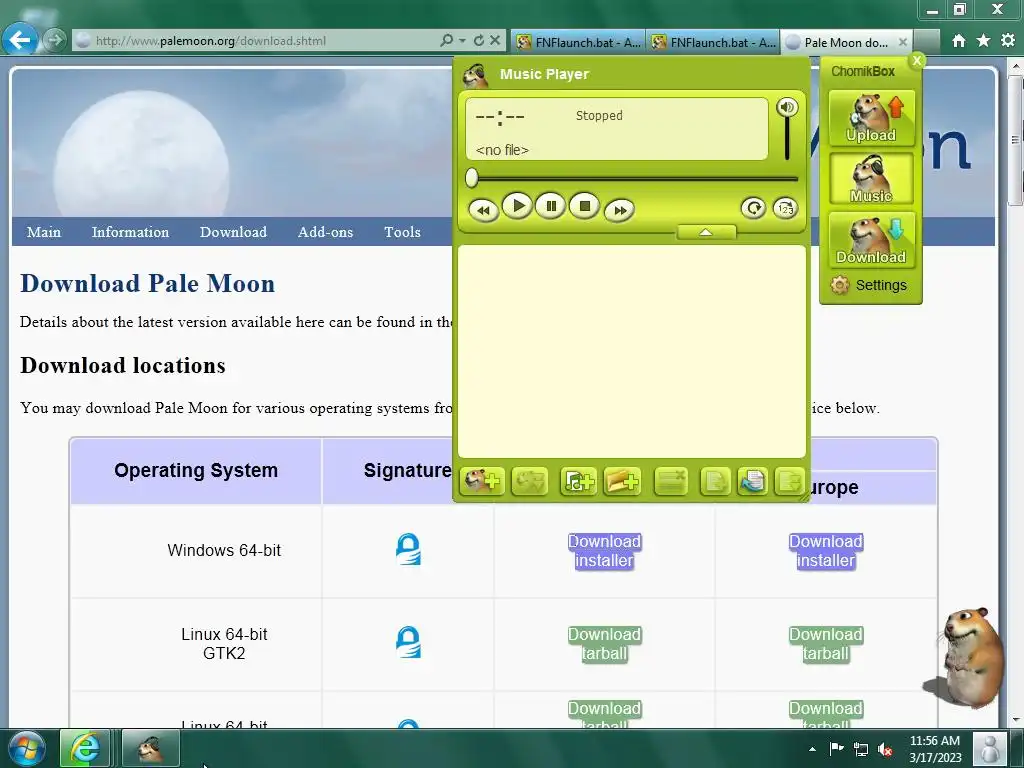Show hidden system tray icons

tap(812, 749)
